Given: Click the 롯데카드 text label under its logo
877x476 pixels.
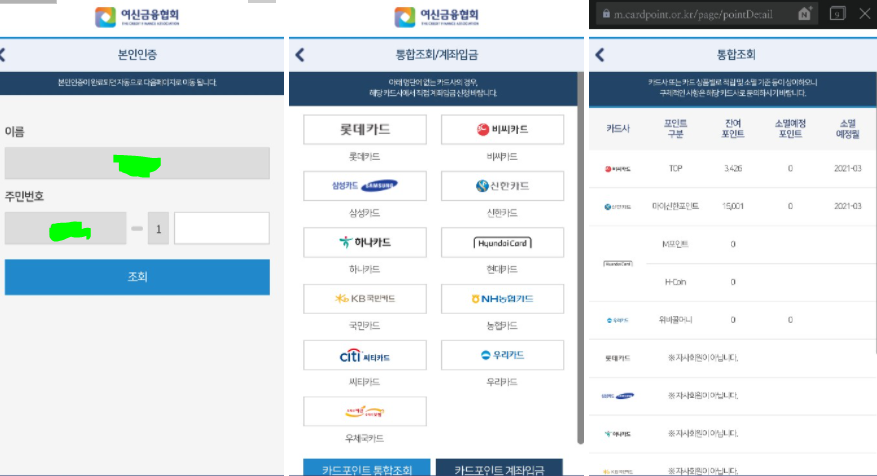Looking at the screenshot, I should point(365,157).
